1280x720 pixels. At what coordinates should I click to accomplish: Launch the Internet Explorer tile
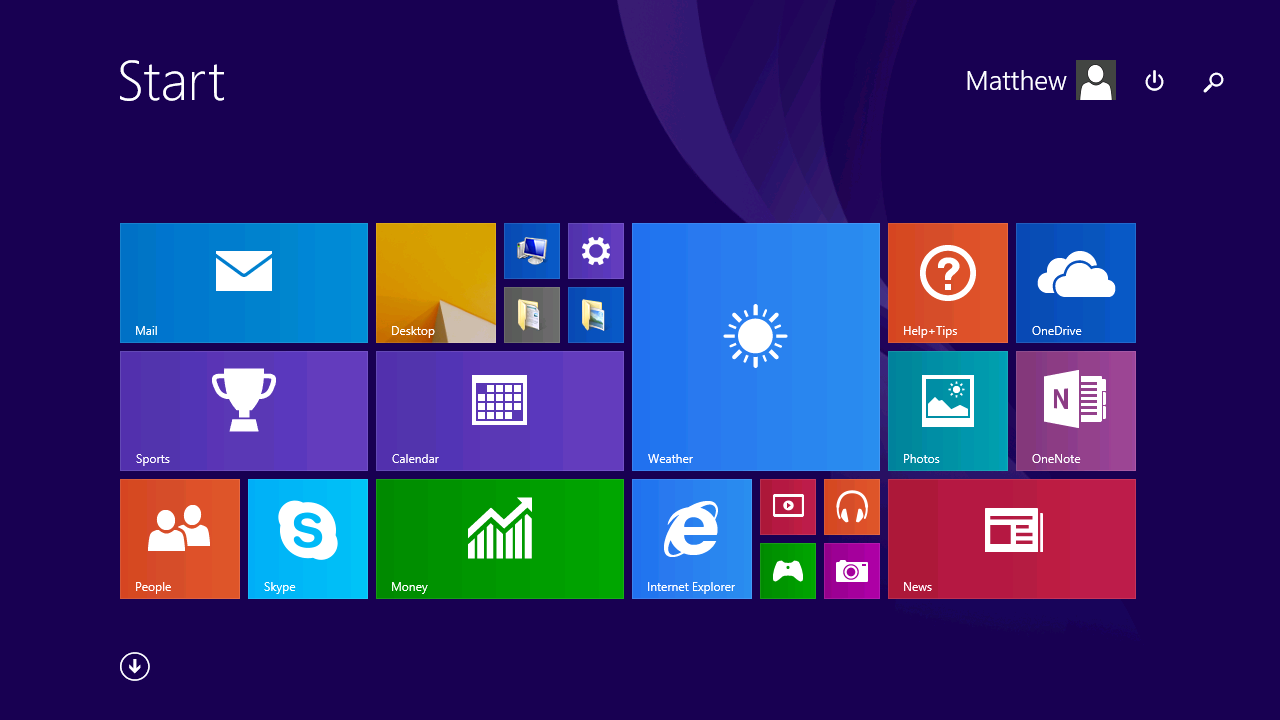point(692,539)
